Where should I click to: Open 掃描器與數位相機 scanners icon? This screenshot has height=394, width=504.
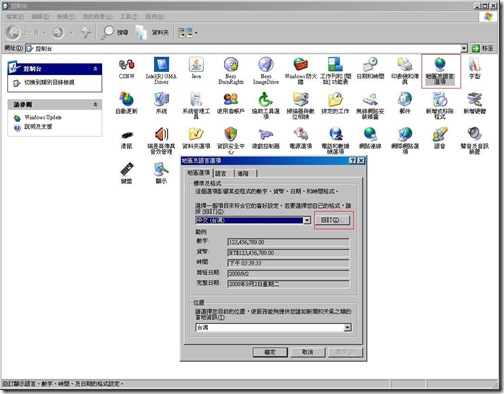coord(300,105)
